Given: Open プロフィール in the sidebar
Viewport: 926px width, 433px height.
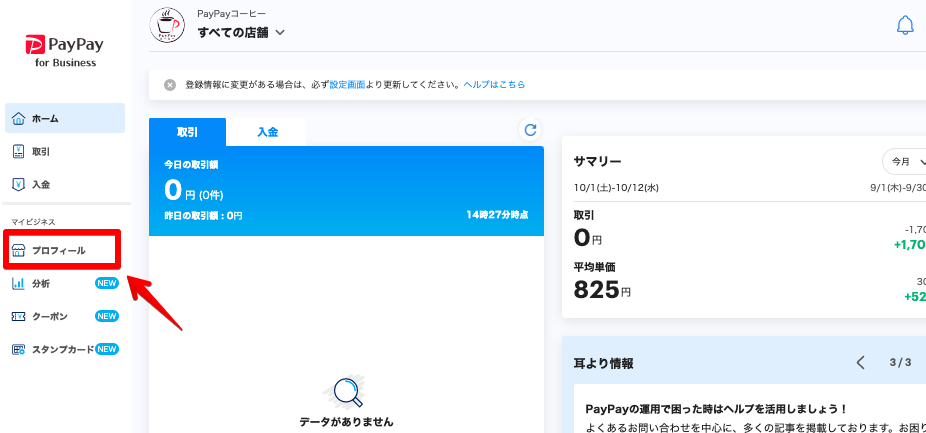Looking at the screenshot, I should (61, 250).
